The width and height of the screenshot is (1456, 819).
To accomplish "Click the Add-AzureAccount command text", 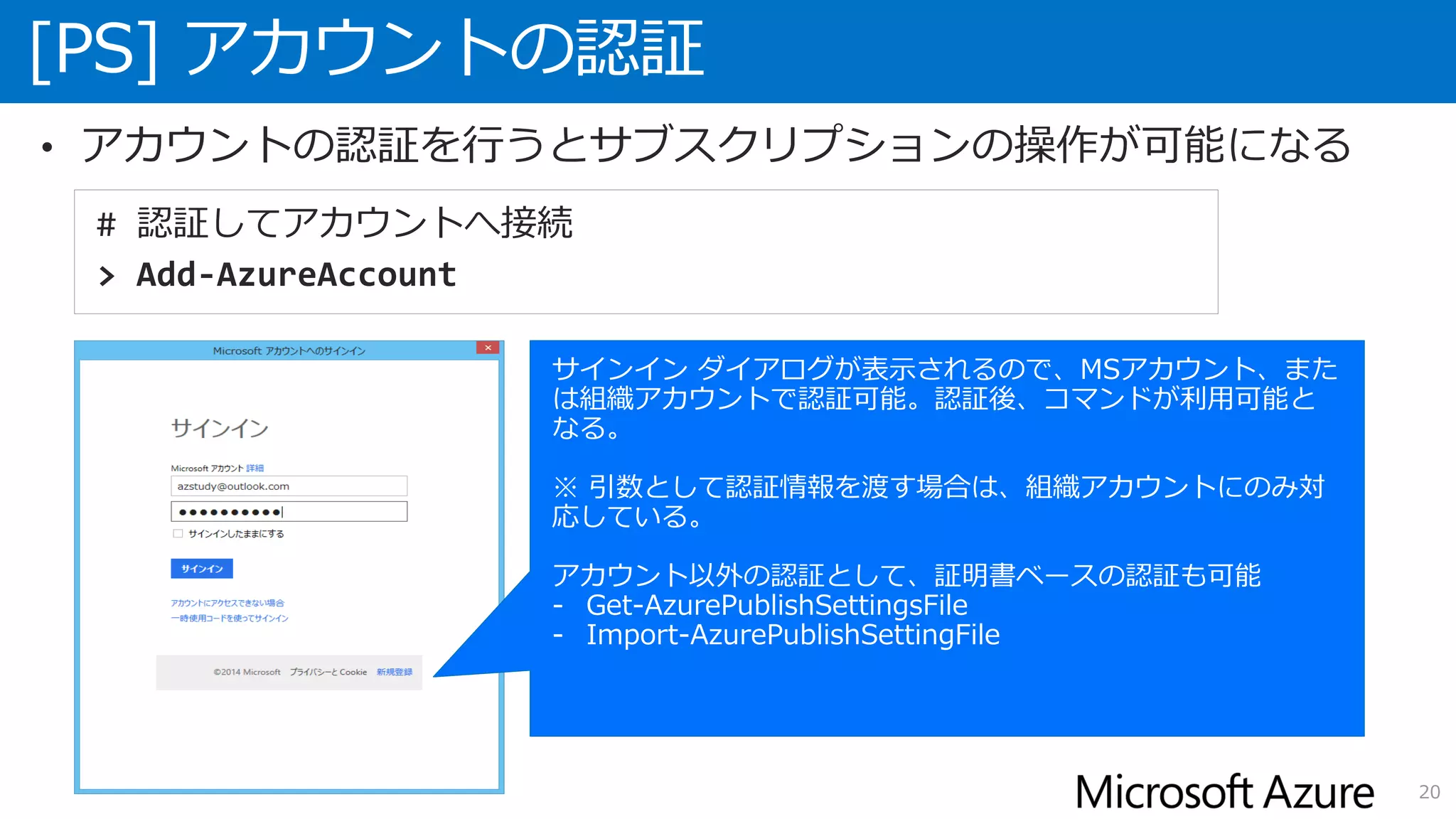I will [x=296, y=274].
